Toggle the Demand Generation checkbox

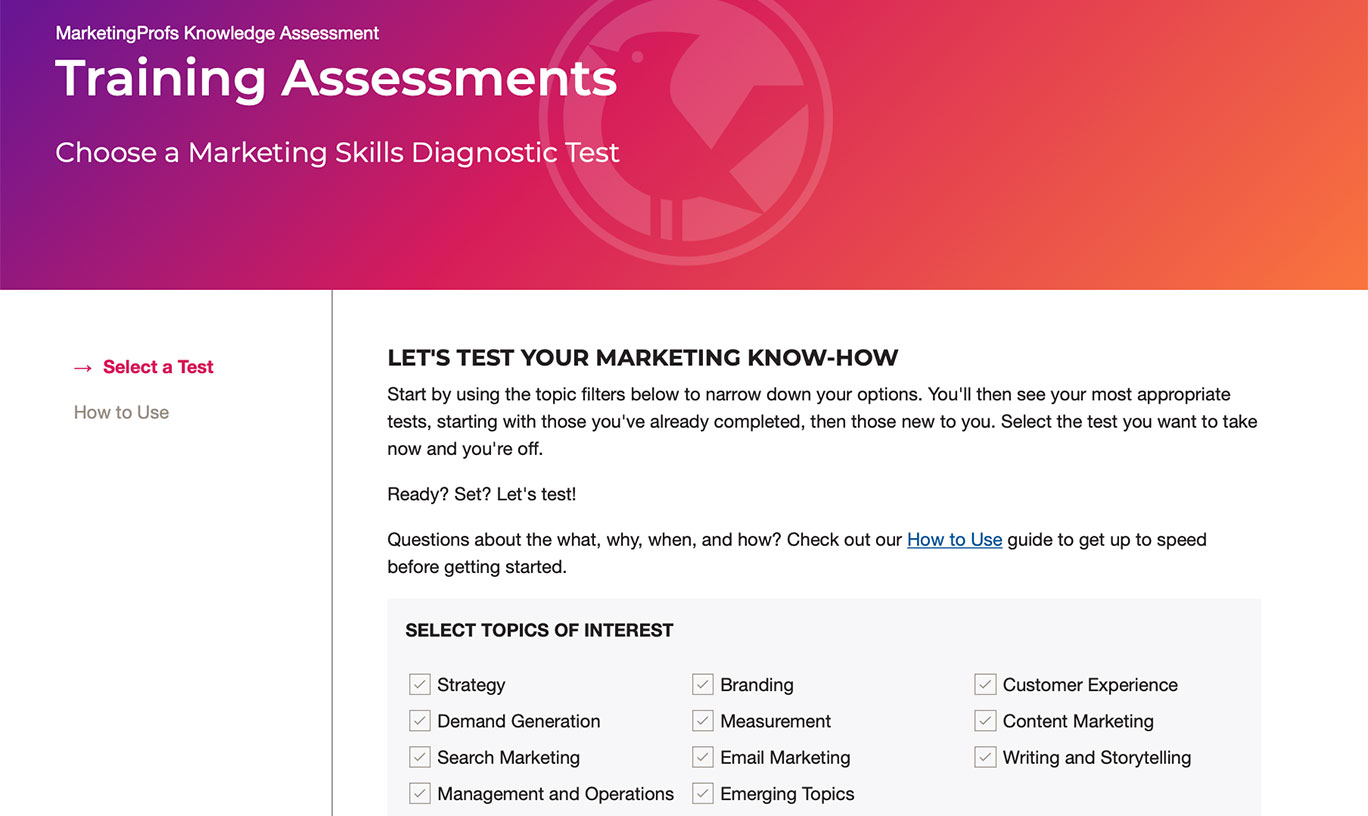point(419,721)
